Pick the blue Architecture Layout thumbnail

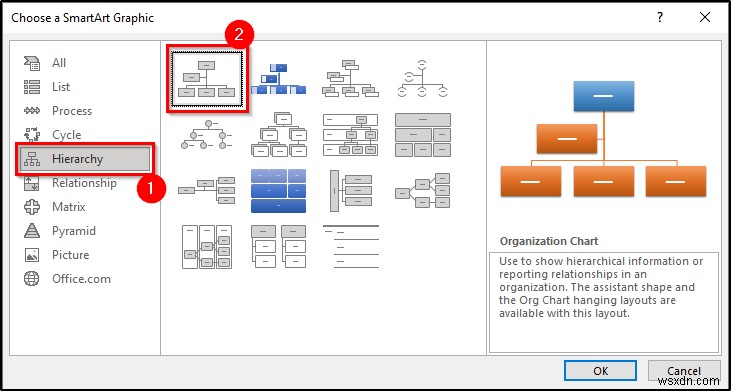pos(279,190)
